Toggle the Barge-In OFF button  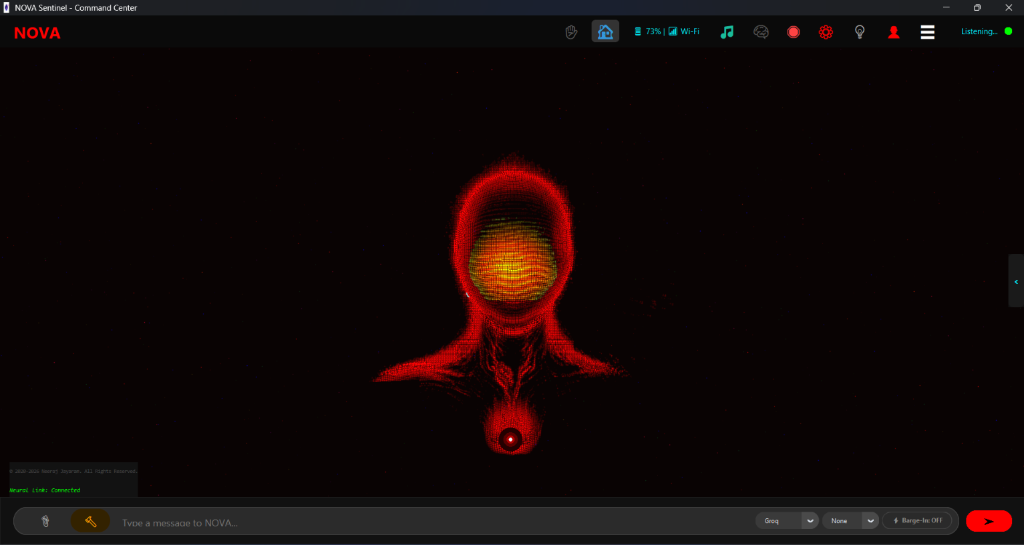click(917, 520)
